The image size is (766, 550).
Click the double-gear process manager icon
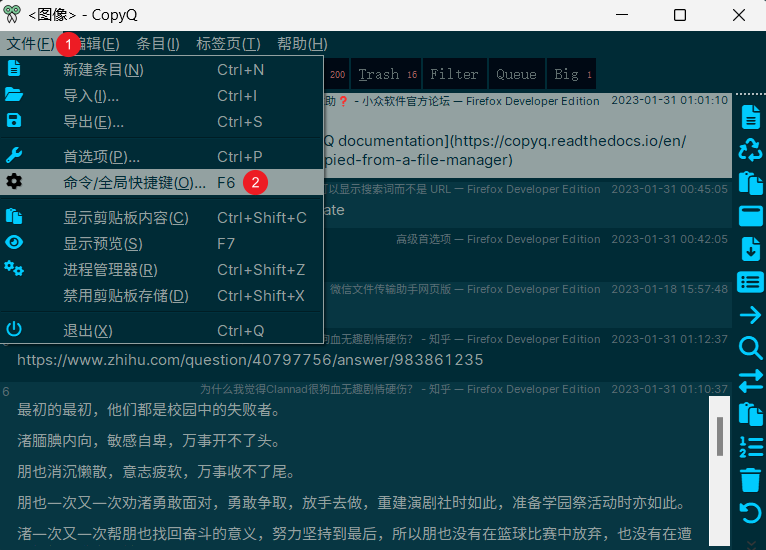[x=14, y=268]
